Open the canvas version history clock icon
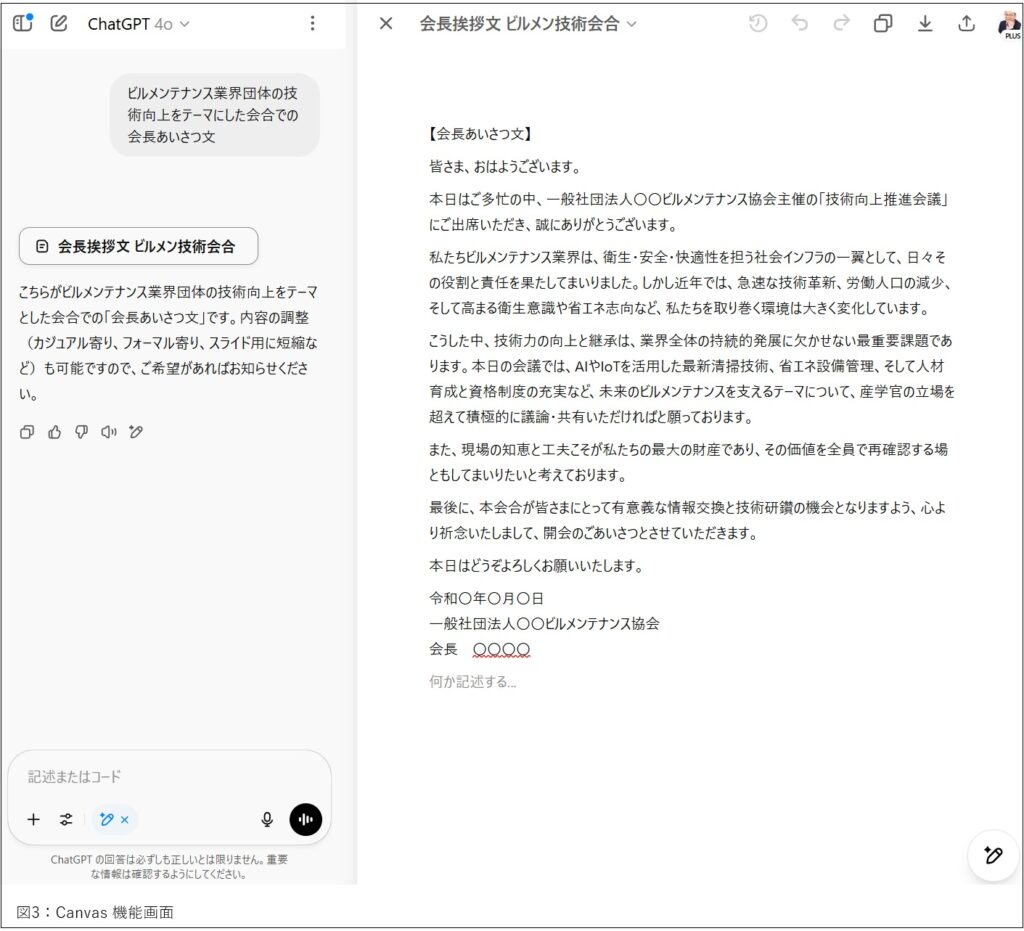This screenshot has width=1024, height=931. 758,23
